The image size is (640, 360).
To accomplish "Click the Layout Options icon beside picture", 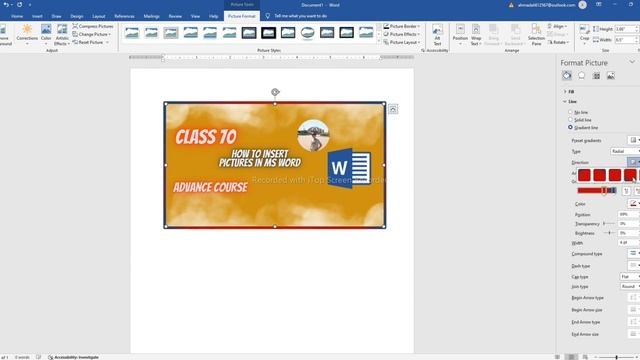I will (x=393, y=109).
